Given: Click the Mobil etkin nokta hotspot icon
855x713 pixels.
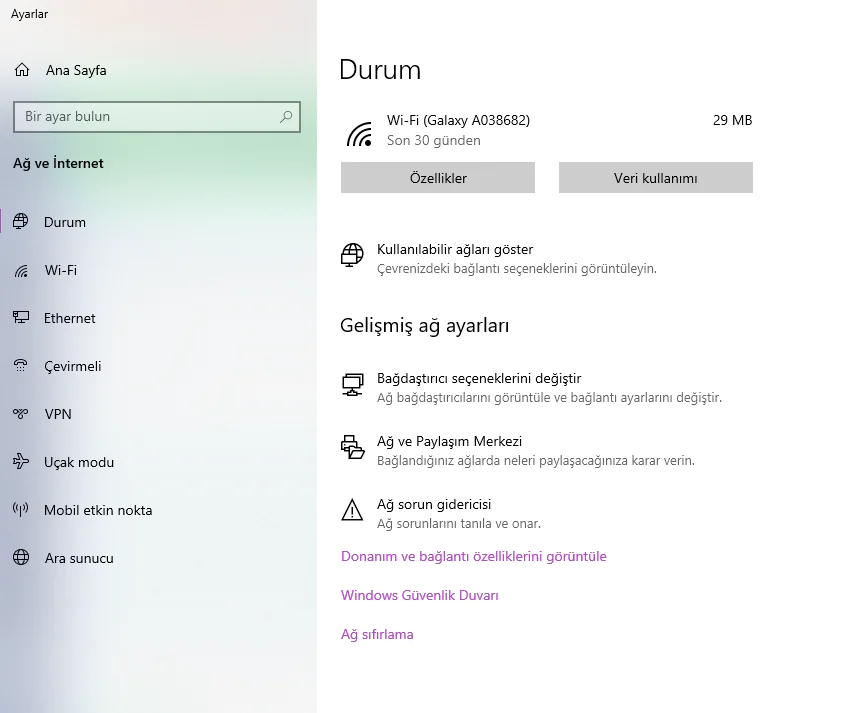Looking at the screenshot, I should click(21, 510).
